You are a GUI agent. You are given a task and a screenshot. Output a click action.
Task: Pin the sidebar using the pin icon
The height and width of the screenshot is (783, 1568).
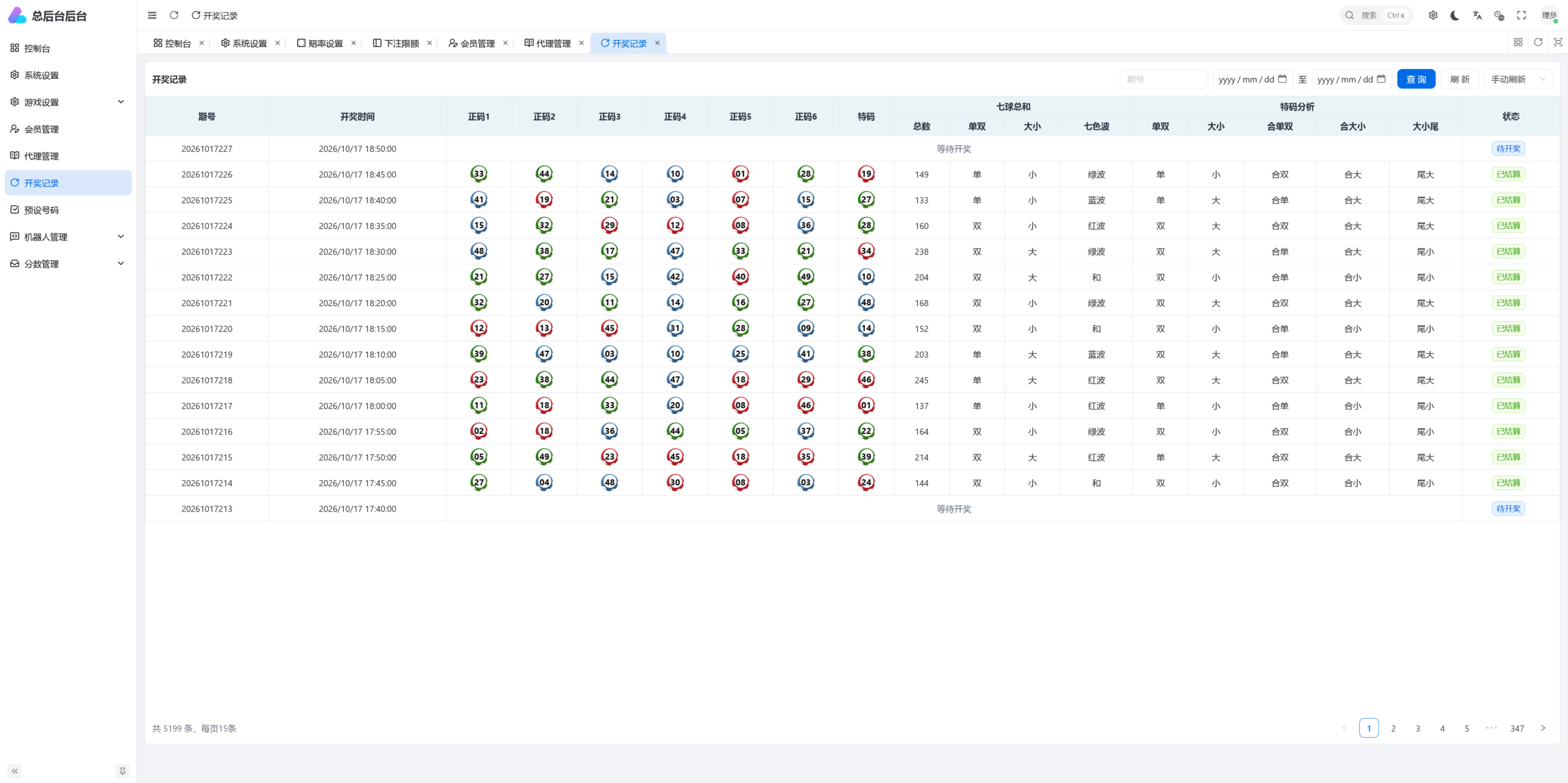(x=123, y=771)
